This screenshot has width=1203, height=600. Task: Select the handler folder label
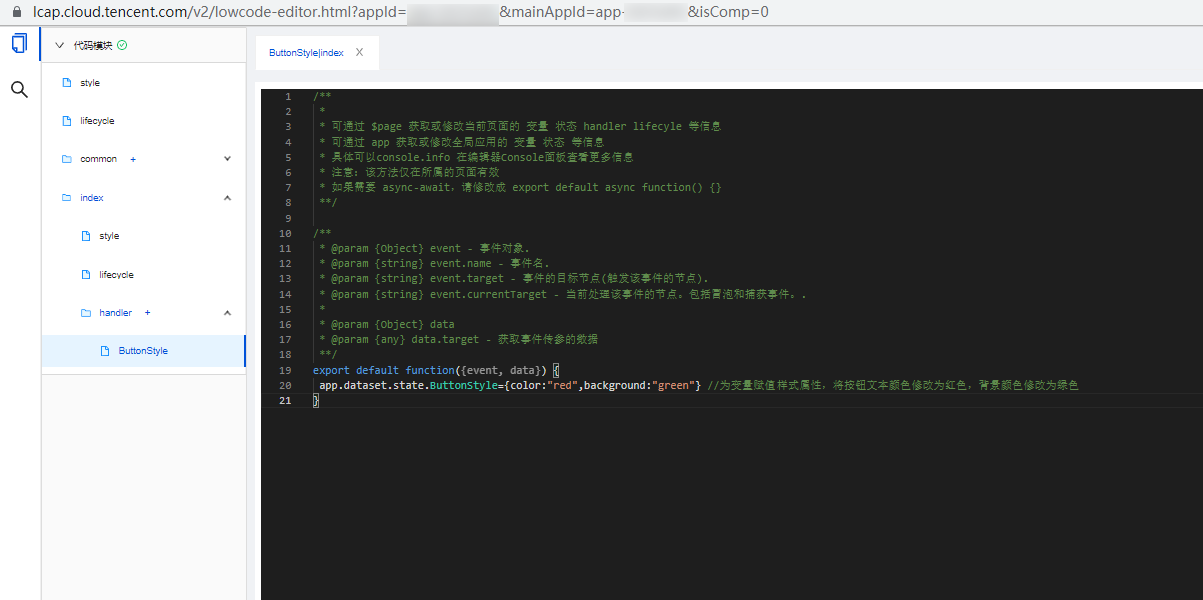point(115,313)
